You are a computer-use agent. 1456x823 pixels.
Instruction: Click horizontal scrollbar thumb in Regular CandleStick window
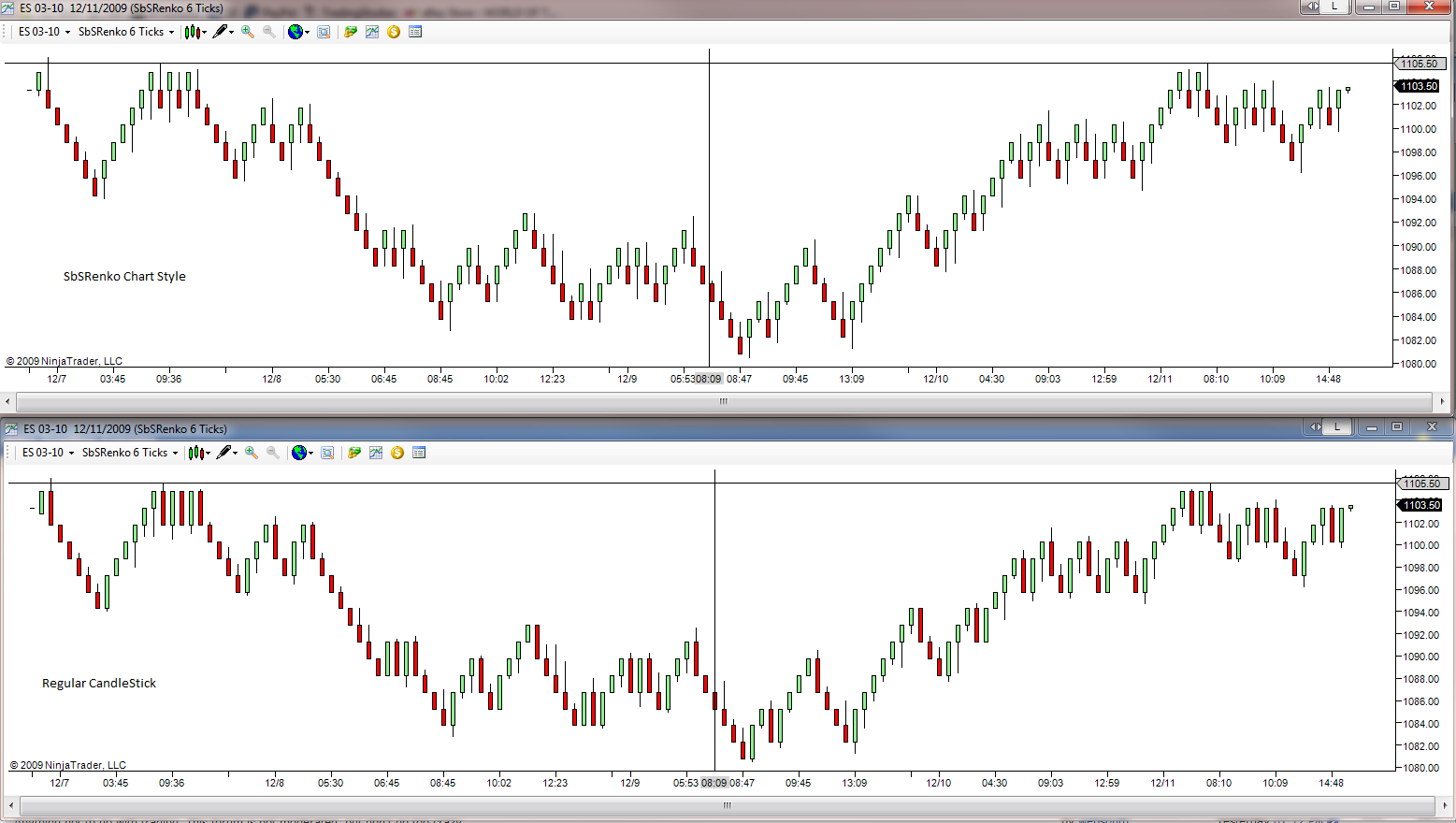pyautogui.click(x=728, y=805)
